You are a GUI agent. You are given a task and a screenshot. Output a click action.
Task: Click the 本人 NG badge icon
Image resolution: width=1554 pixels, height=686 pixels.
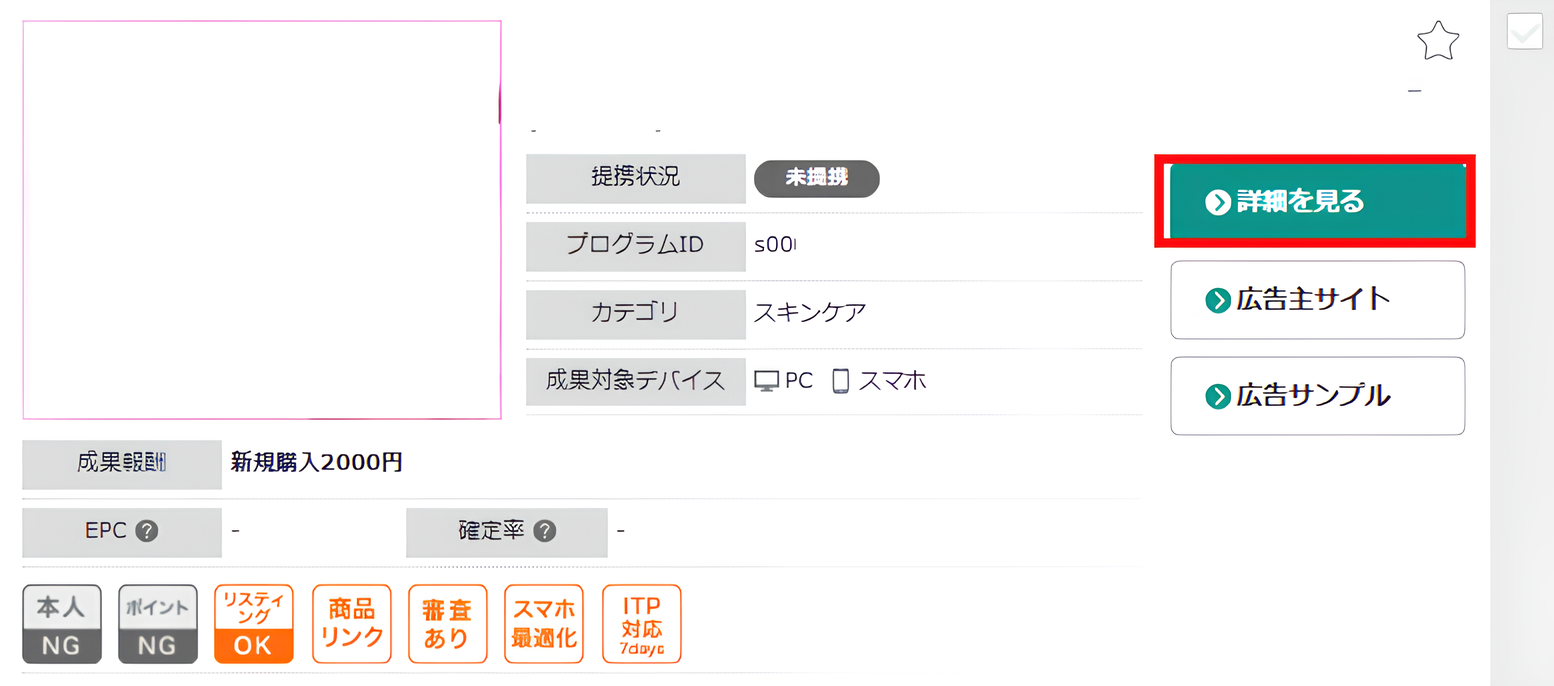(62, 624)
